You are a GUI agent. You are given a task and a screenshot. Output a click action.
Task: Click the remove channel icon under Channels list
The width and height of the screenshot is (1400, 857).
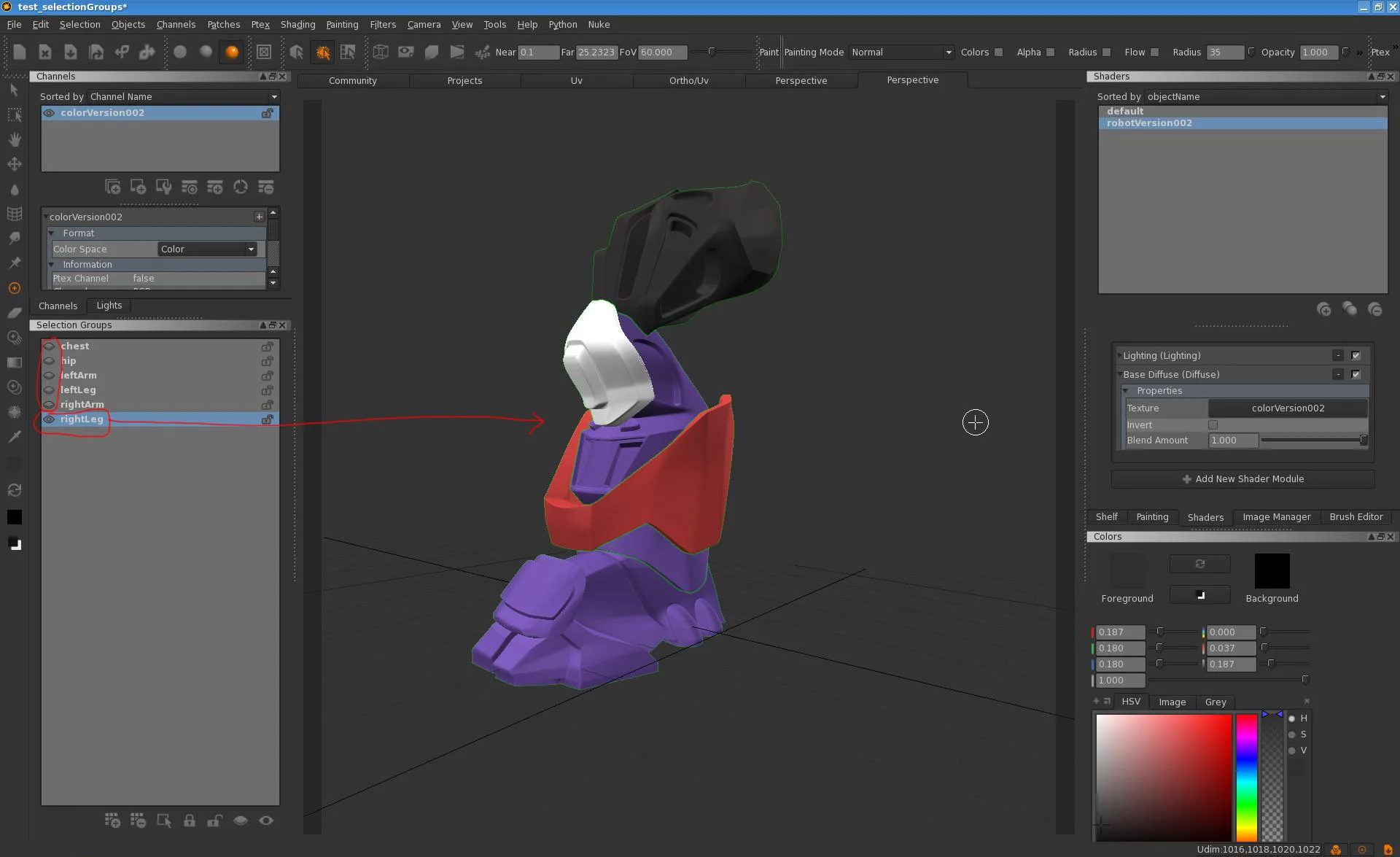point(266,187)
